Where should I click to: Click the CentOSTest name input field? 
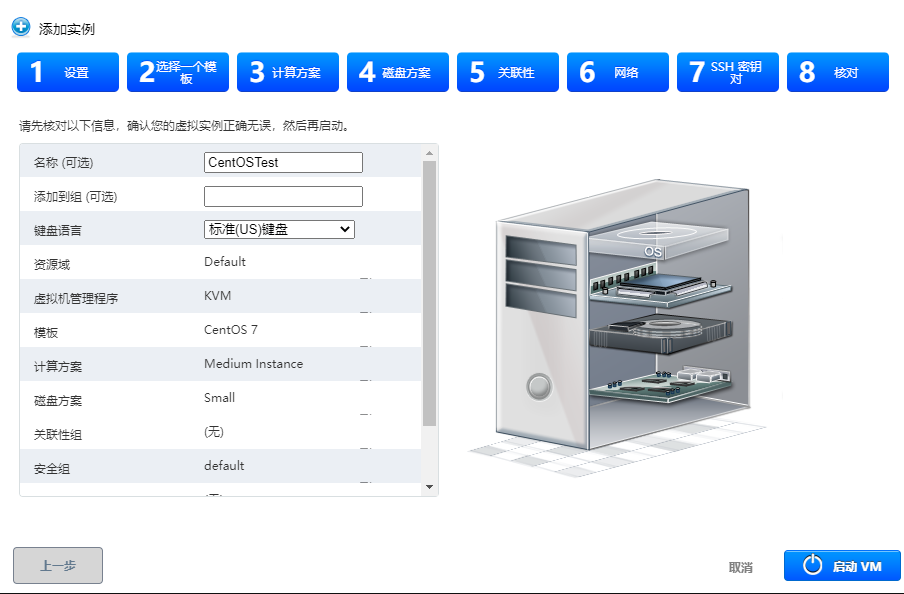tap(282, 162)
